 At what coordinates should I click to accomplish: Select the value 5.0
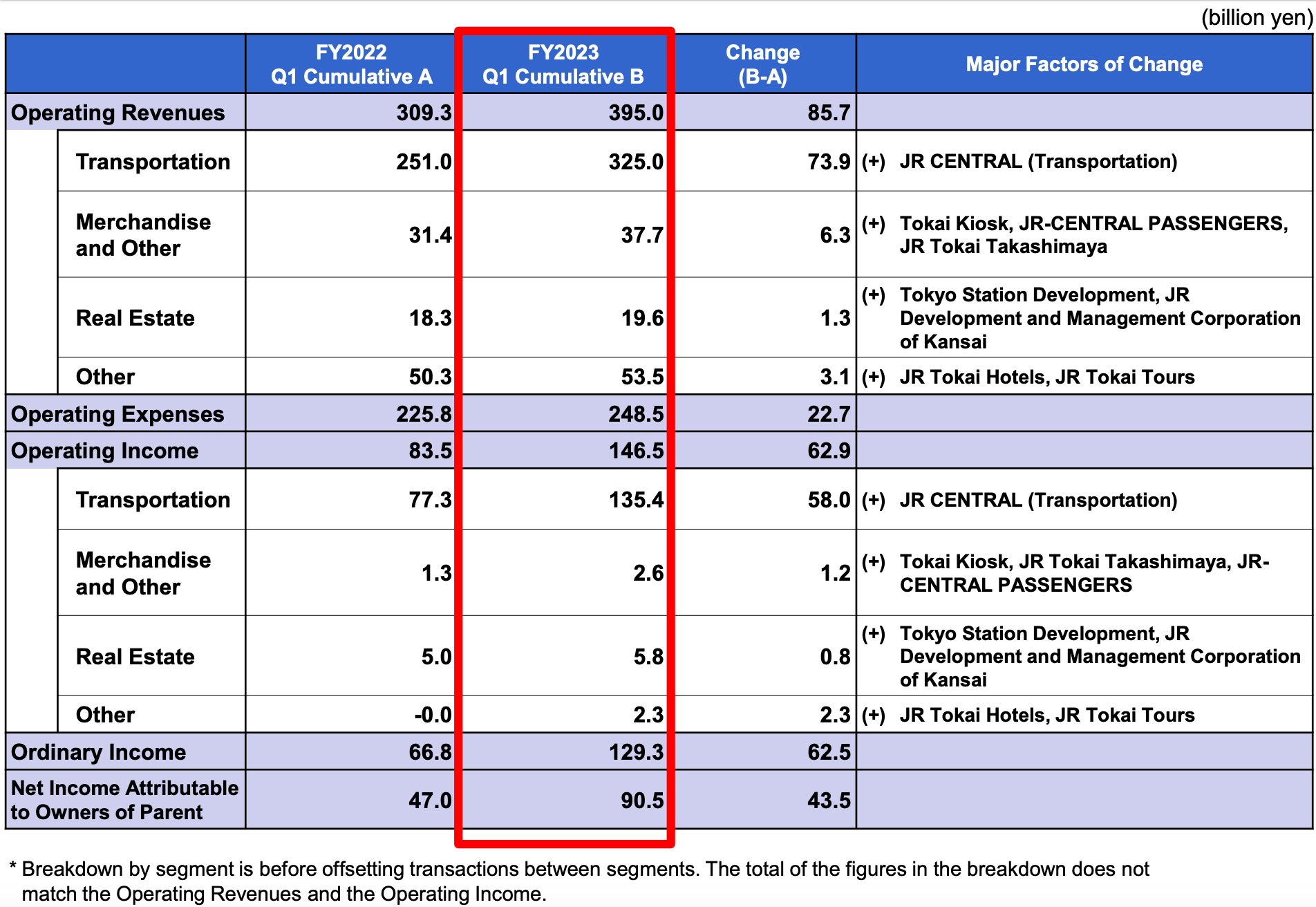pyautogui.click(x=436, y=657)
